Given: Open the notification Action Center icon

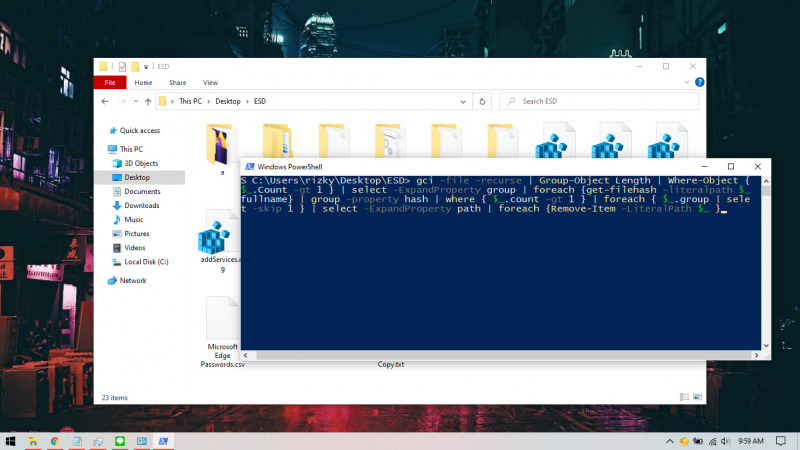Looking at the screenshot, I should point(781,441).
